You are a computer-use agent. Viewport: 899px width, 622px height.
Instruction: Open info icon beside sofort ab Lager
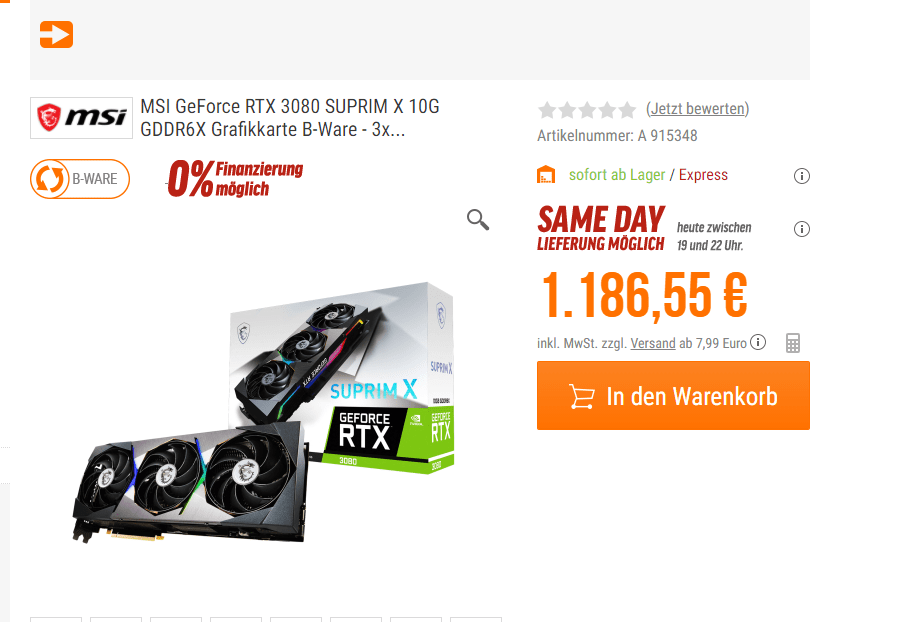802,176
